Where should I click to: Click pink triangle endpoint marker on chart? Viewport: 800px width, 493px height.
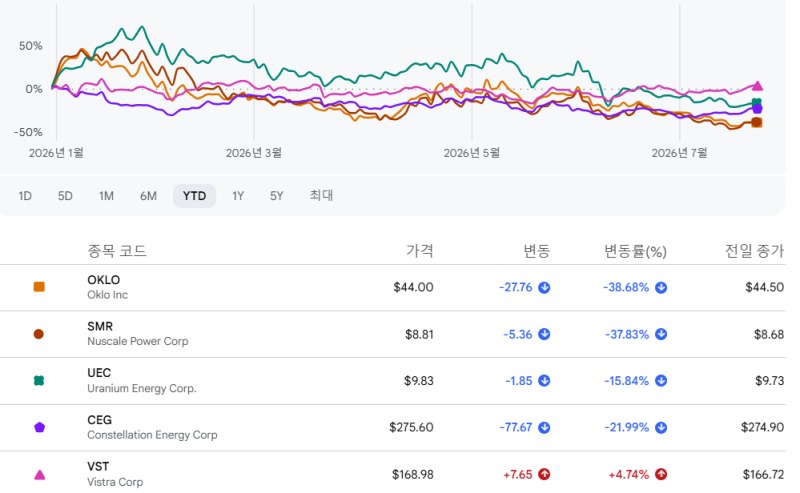(758, 86)
